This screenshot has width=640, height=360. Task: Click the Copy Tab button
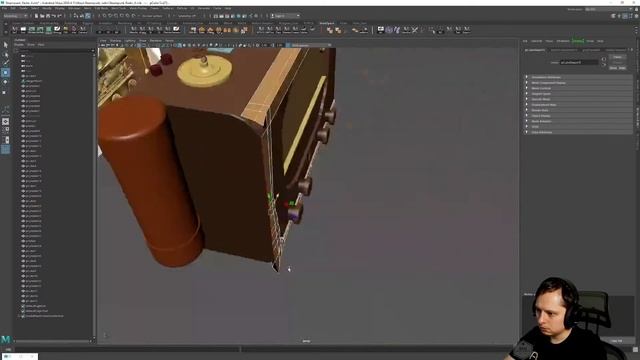pos(617,341)
